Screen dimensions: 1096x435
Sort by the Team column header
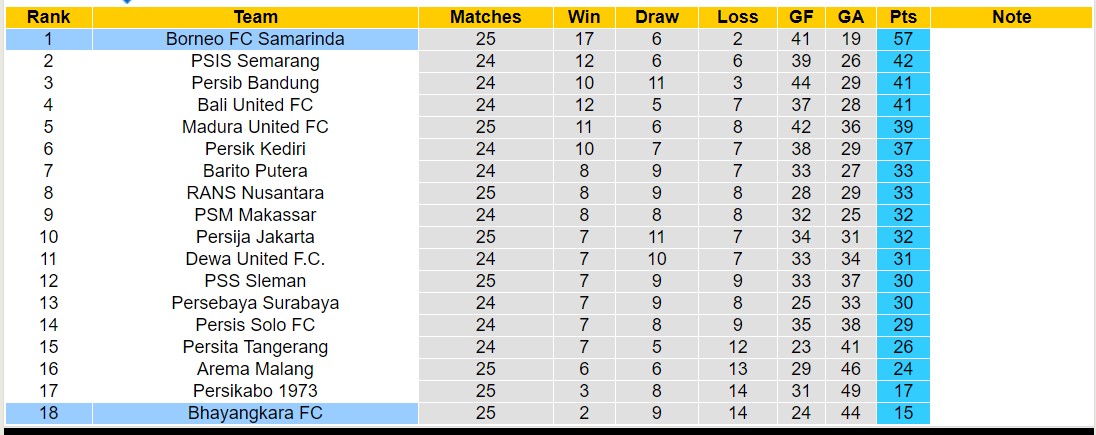(255, 17)
